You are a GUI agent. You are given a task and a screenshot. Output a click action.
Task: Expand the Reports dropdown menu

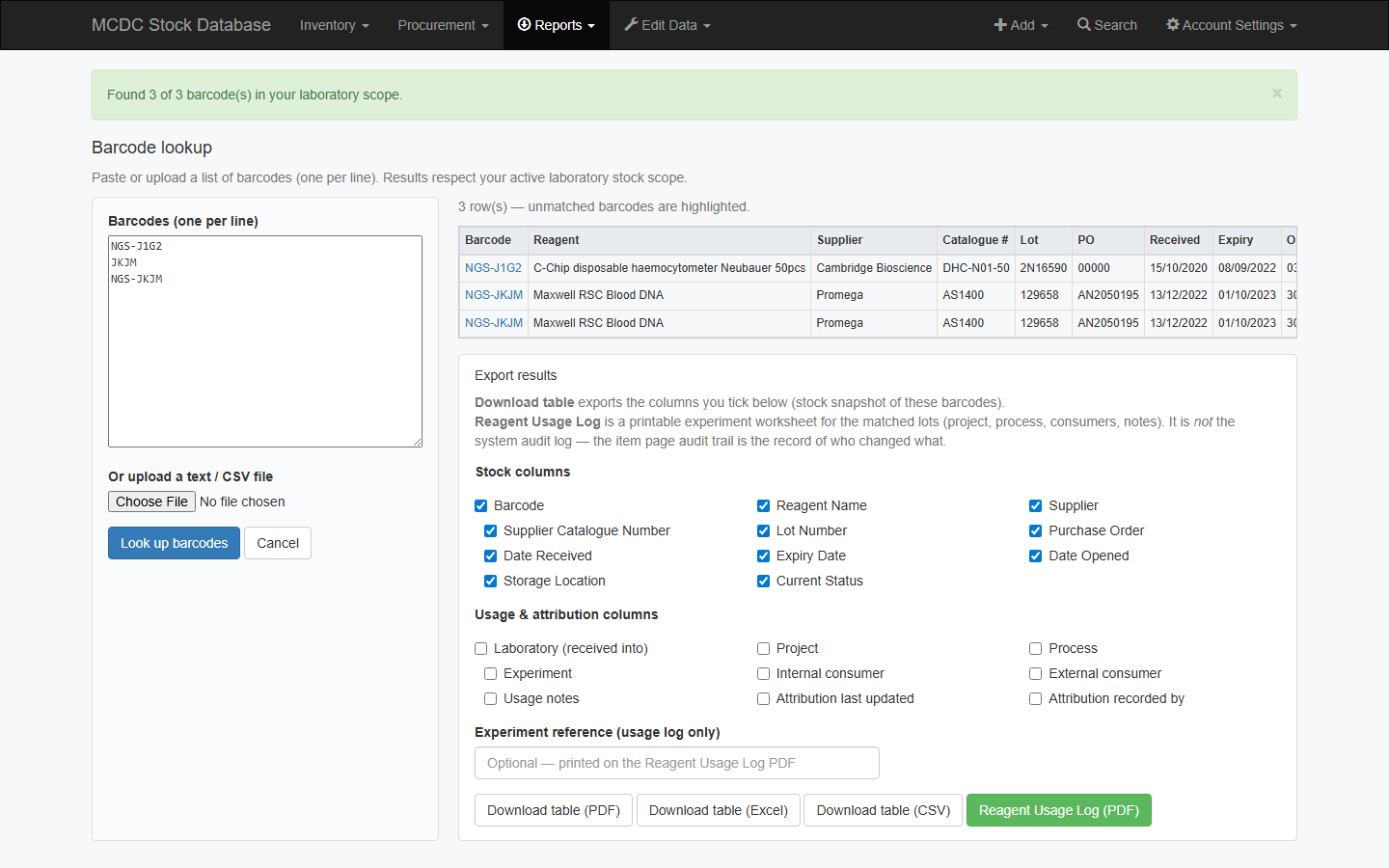pyautogui.click(x=557, y=25)
